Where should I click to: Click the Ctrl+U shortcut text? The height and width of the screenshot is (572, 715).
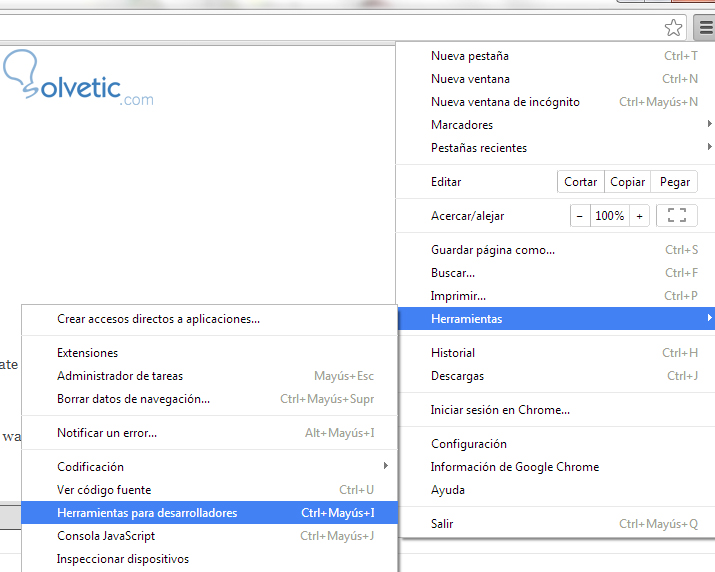click(x=356, y=489)
